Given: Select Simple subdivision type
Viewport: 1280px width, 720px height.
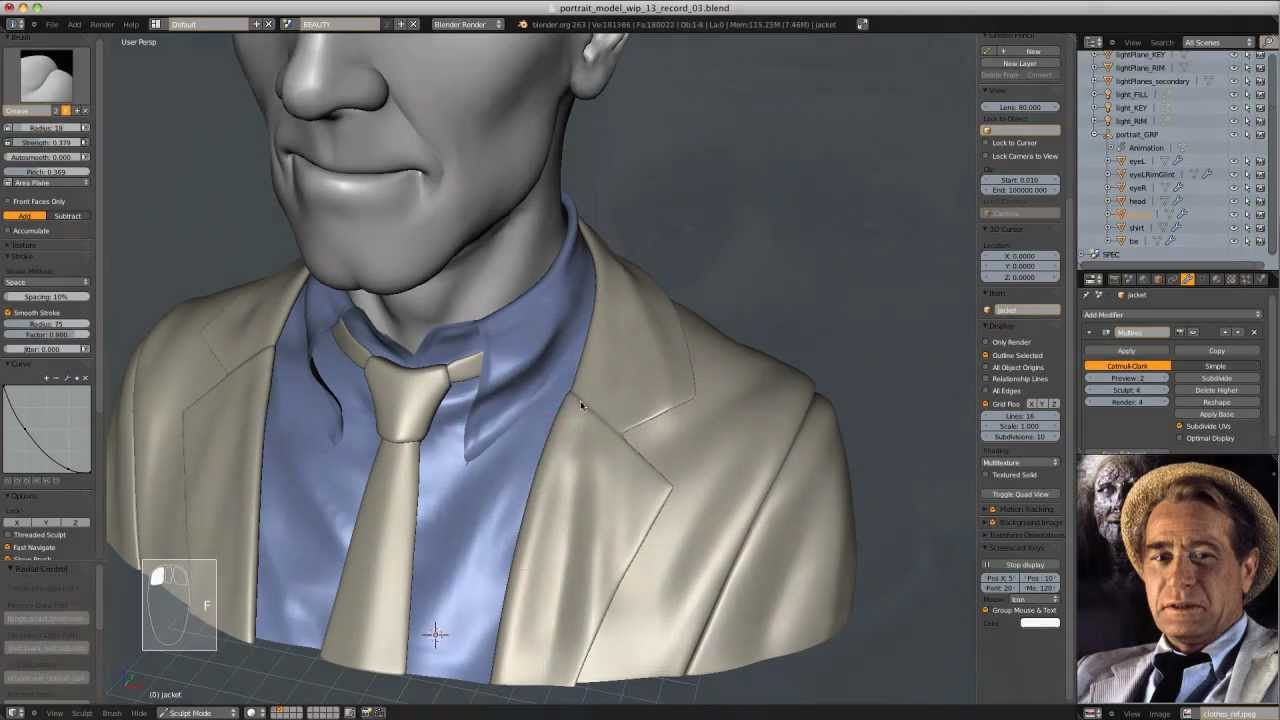Looking at the screenshot, I should point(1216,366).
